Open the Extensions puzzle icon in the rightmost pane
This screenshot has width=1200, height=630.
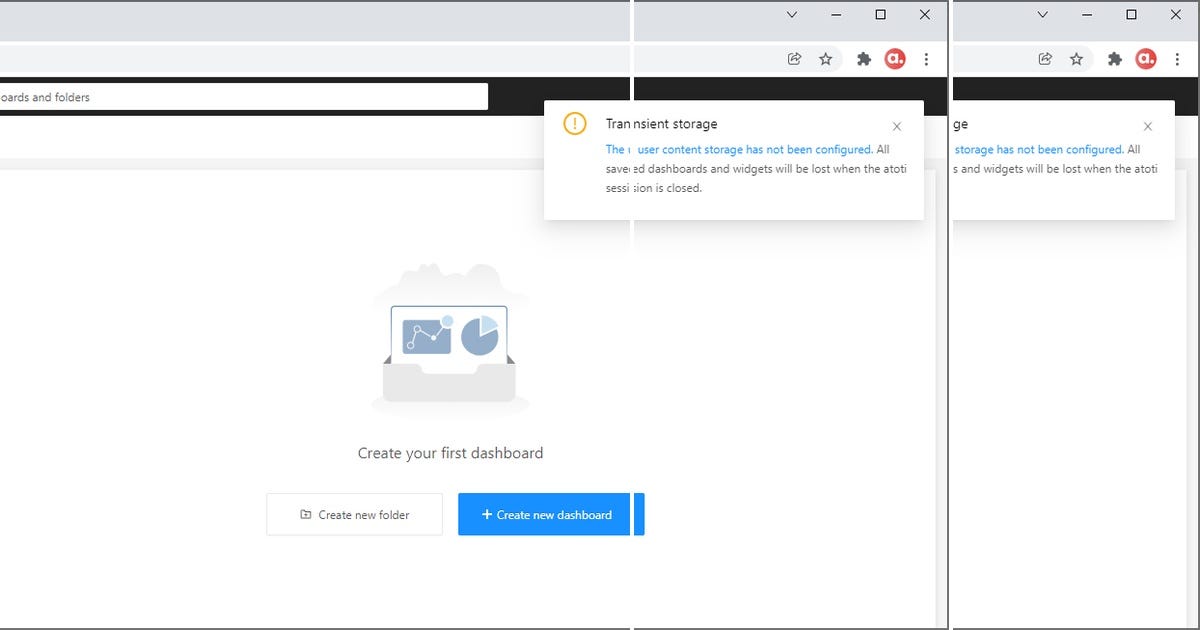pyautogui.click(x=1115, y=59)
